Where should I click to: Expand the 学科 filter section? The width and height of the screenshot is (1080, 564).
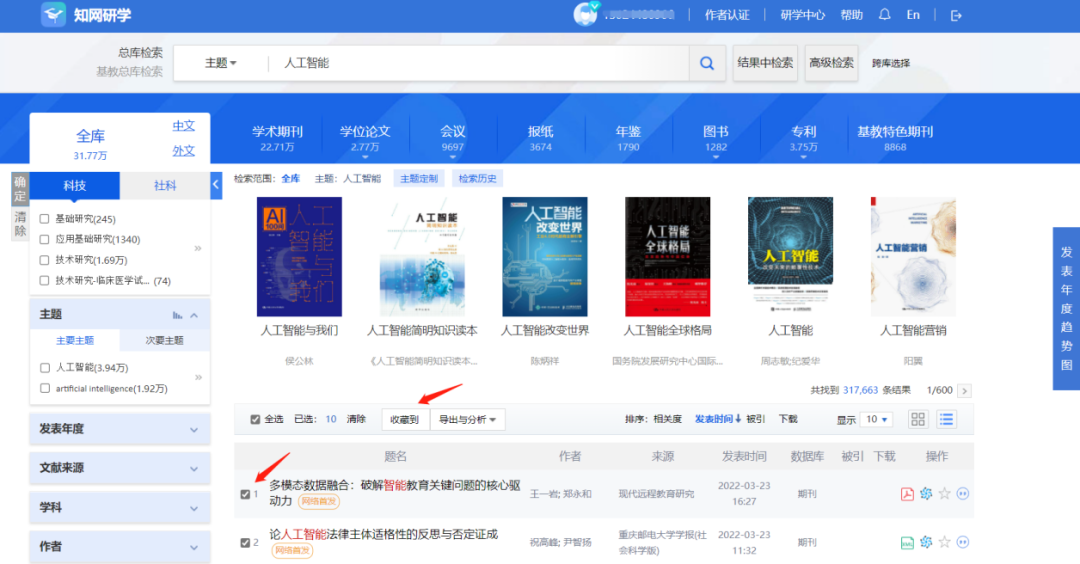click(120, 508)
